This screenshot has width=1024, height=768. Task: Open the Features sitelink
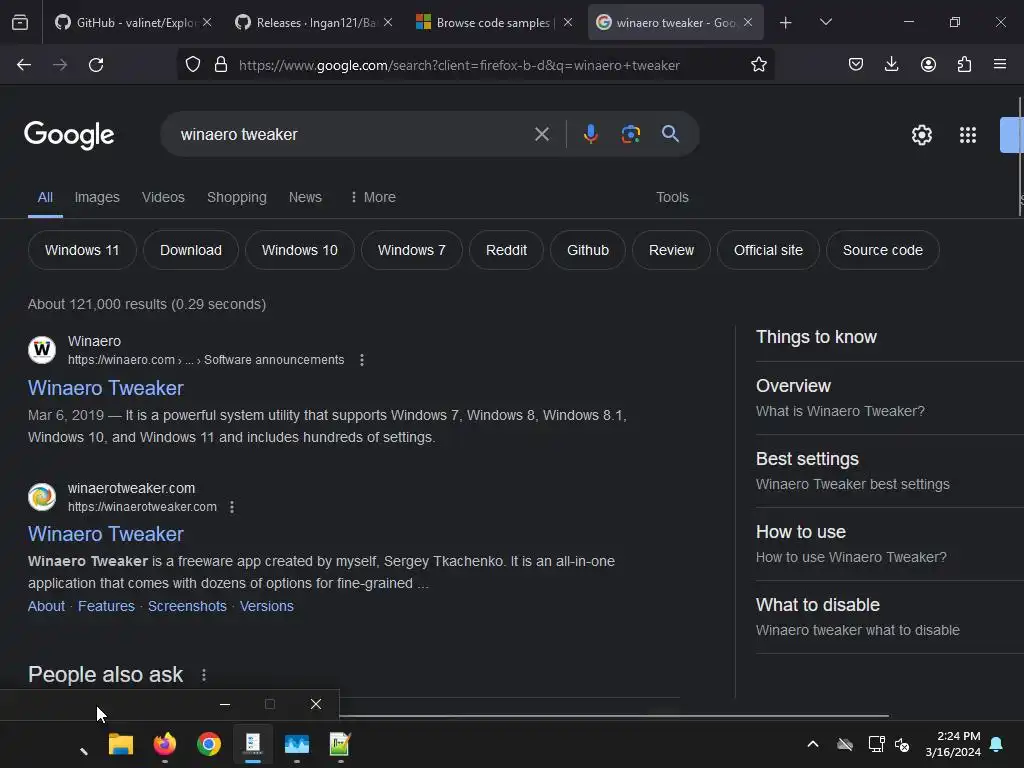[106, 606]
